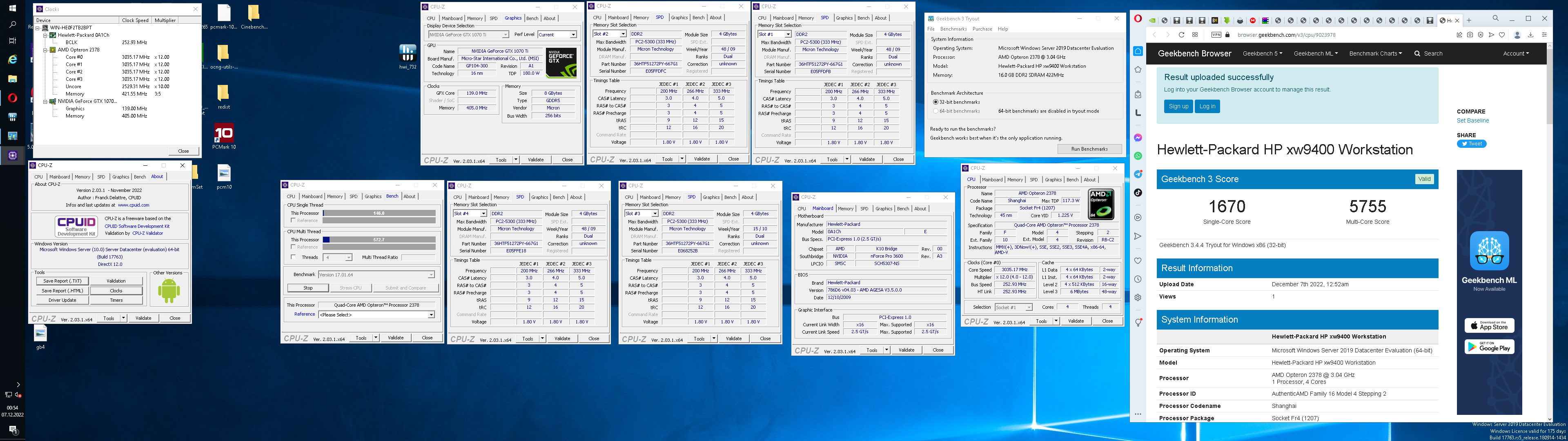Collapse AMD Opteron 2378 tree node in Clocks
The width and height of the screenshot is (1568, 441).
[x=45, y=50]
